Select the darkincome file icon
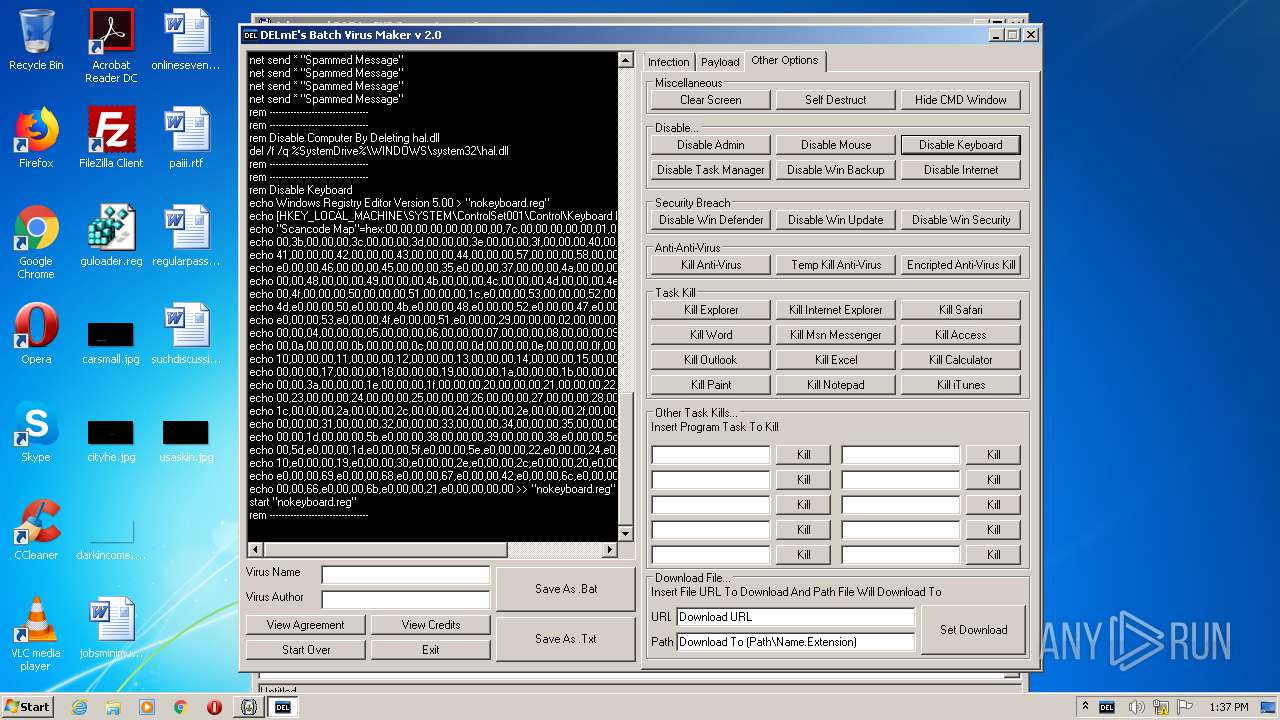This screenshot has width=1280, height=720. [111, 538]
